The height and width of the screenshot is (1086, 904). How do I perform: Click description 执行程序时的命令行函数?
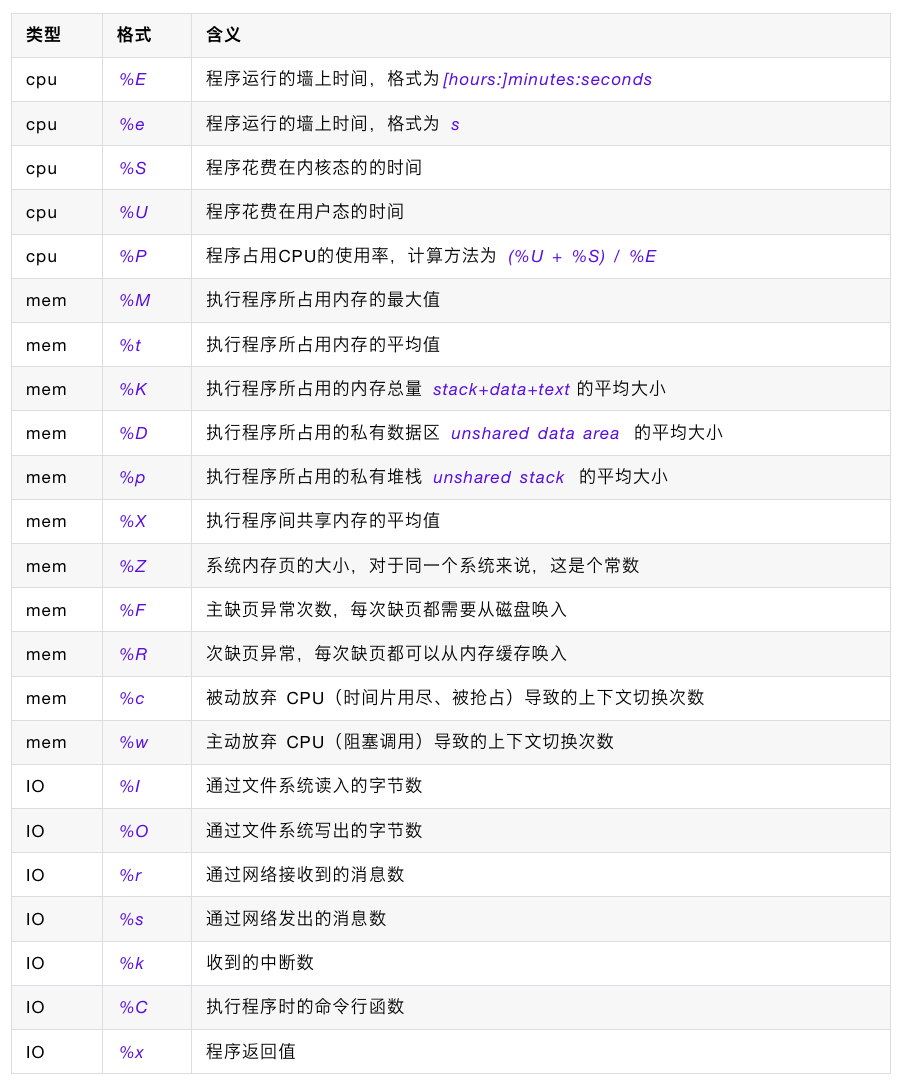coord(305,1007)
